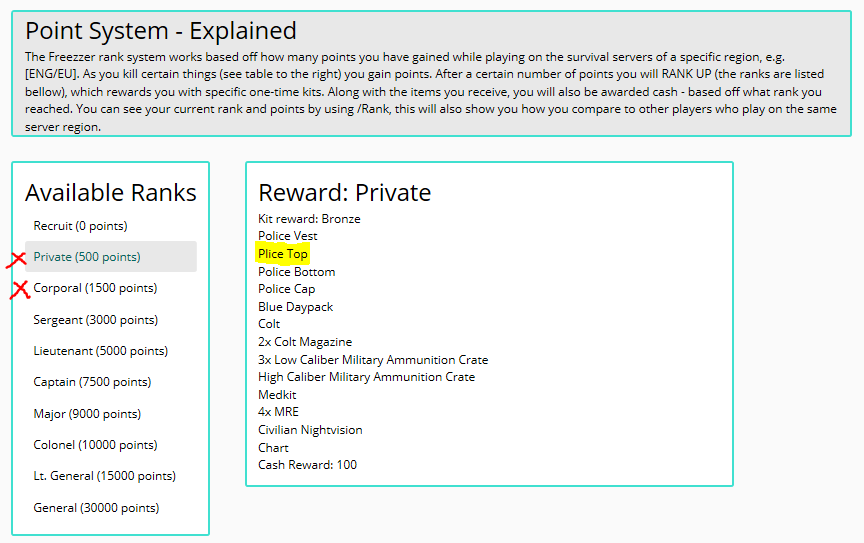The width and height of the screenshot is (864, 543).
Task: Click the yellow highlighted Plice Top text
Action: 283,254
